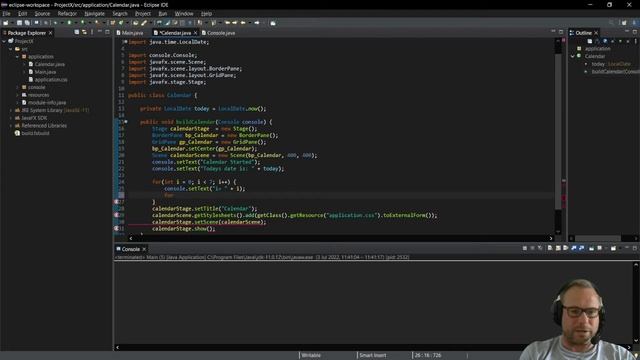Click the New file toolbar icon
The width and height of the screenshot is (640, 360).
pyautogui.click(x=5, y=23)
